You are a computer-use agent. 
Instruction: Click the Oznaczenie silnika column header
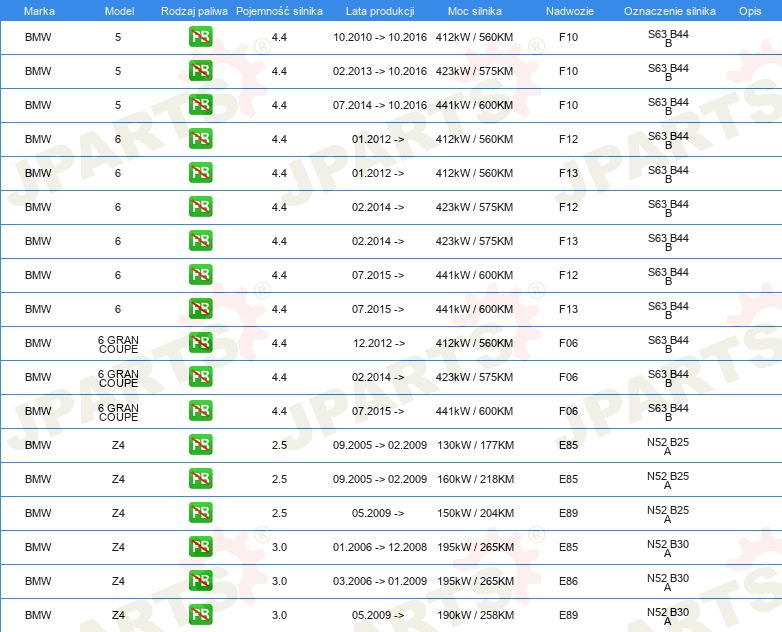tap(669, 11)
